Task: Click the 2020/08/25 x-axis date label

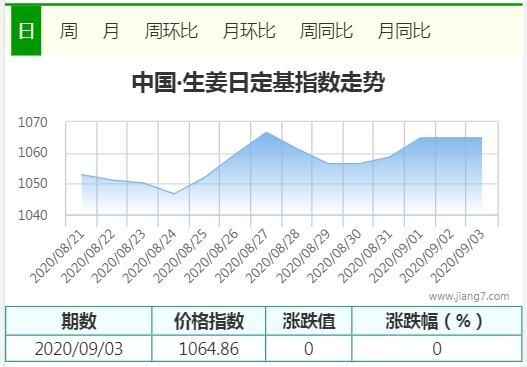Action: tap(180, 256)
